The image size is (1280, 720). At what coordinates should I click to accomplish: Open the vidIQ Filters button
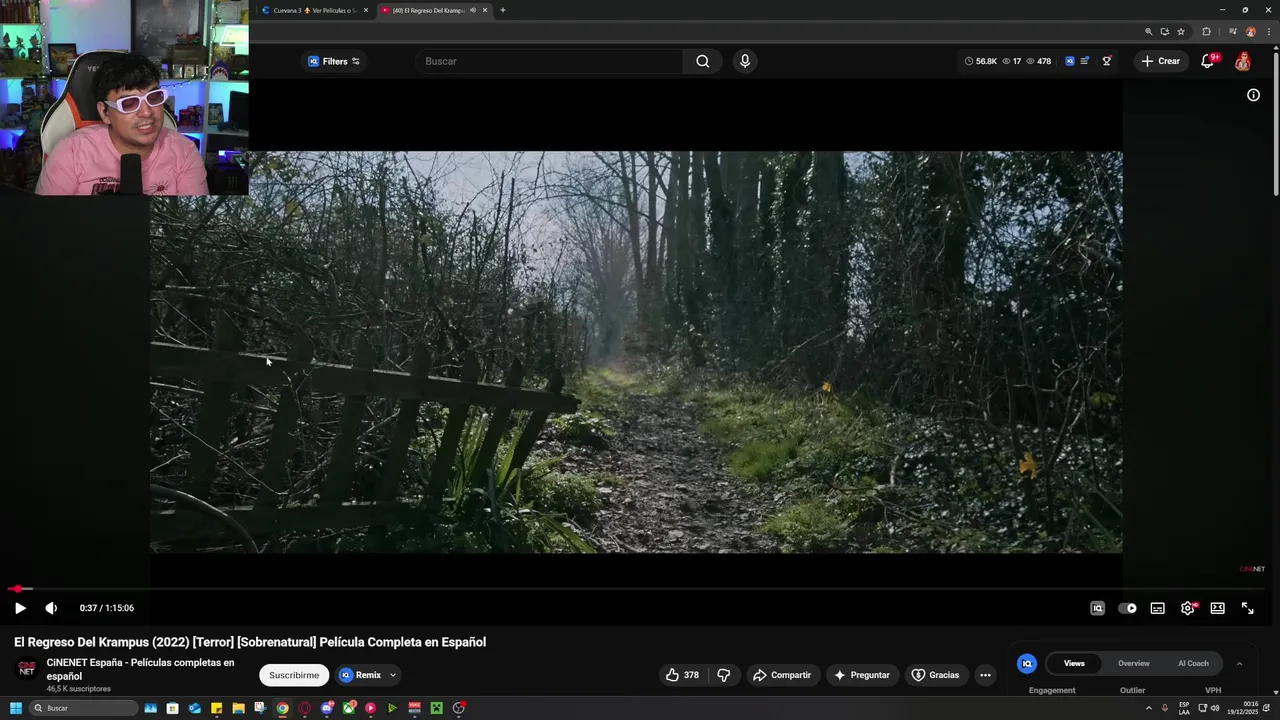334,61
